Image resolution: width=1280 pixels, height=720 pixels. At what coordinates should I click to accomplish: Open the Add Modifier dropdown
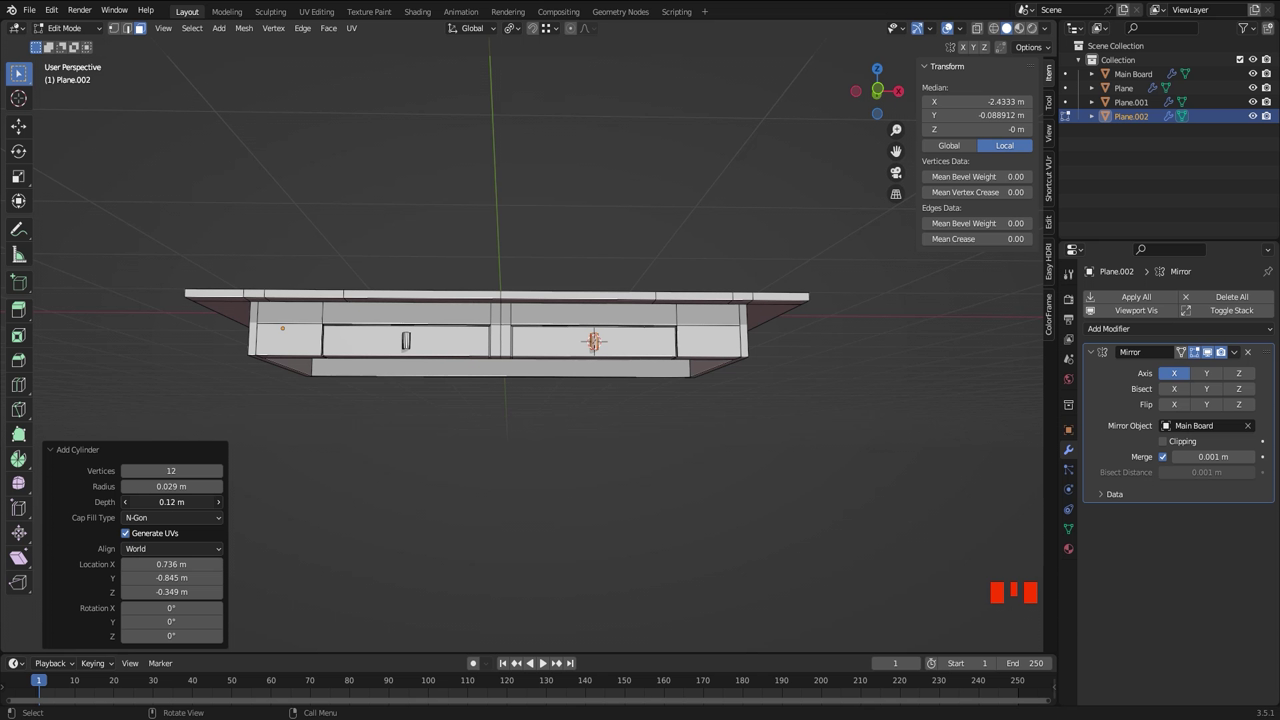[x=1180, y=329]
